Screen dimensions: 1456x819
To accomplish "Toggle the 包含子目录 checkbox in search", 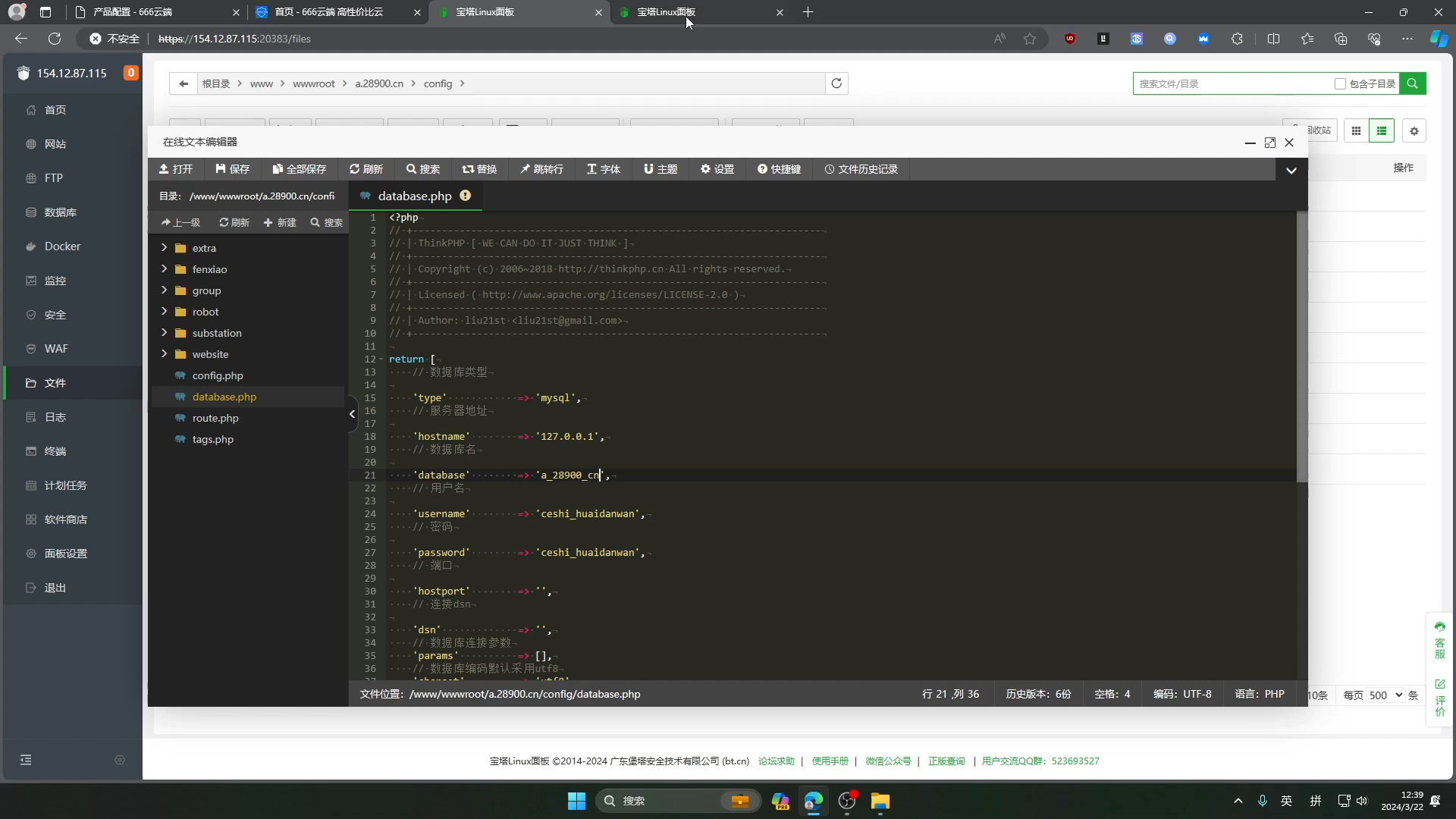I will 1340,83.
